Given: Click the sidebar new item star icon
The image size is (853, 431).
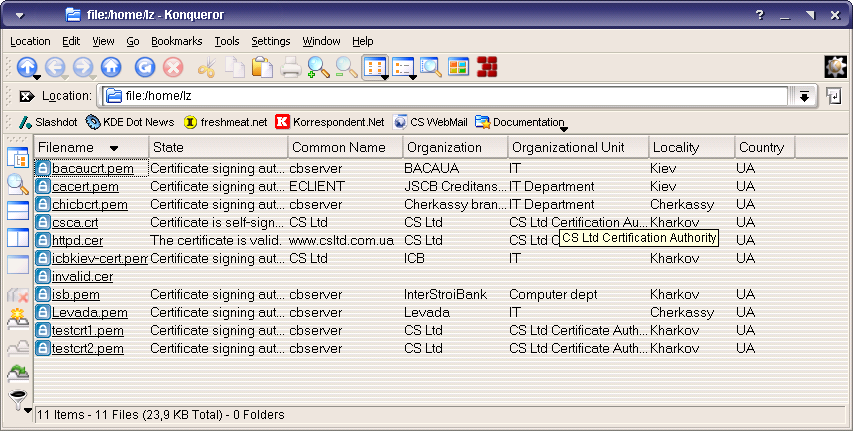Looking at the screenshot, I should (x=18, y=319).
